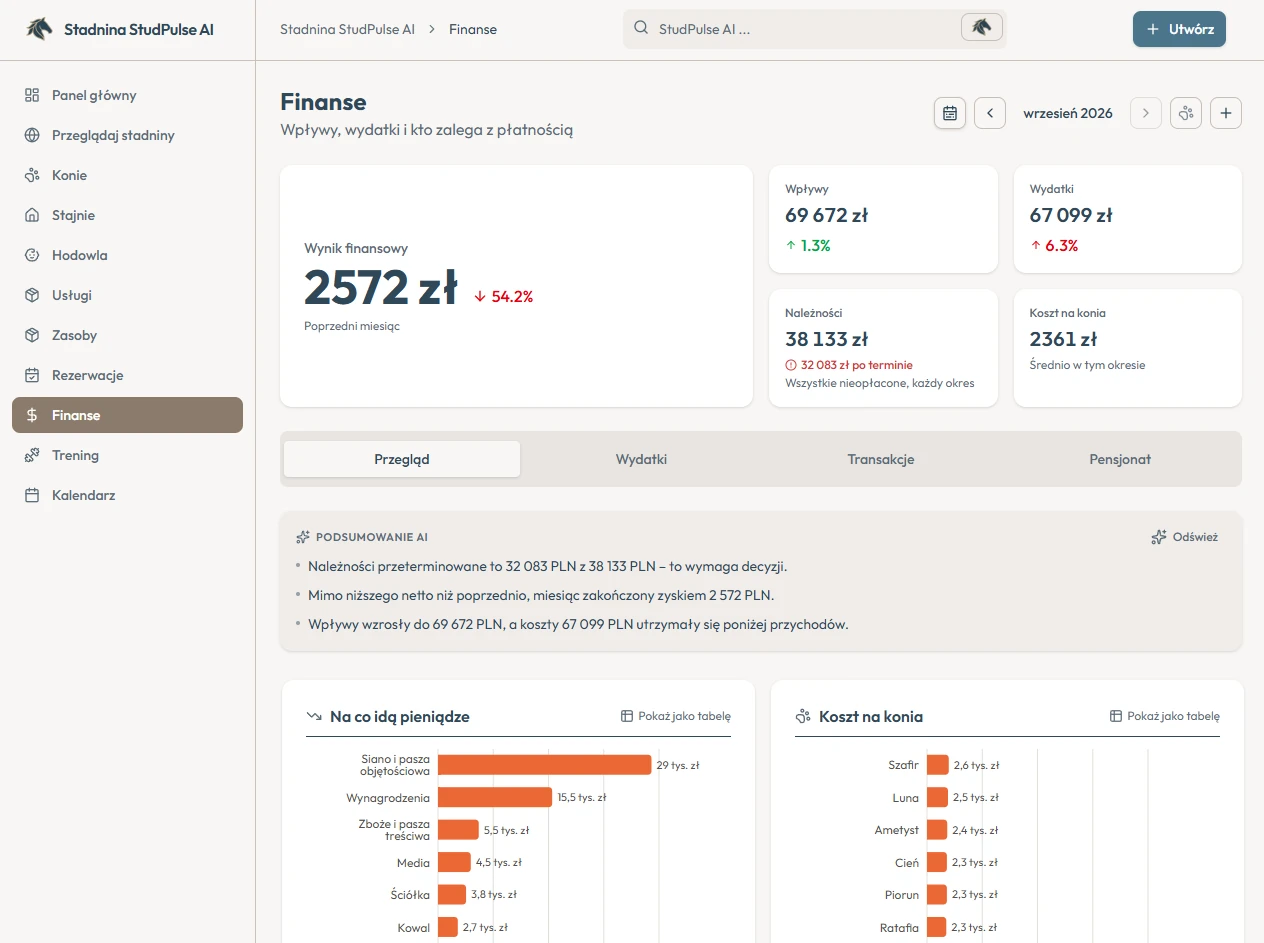Click the first AI summary line about Należności przeterminowane
The image size is (1264, 943).
point(548,566)
